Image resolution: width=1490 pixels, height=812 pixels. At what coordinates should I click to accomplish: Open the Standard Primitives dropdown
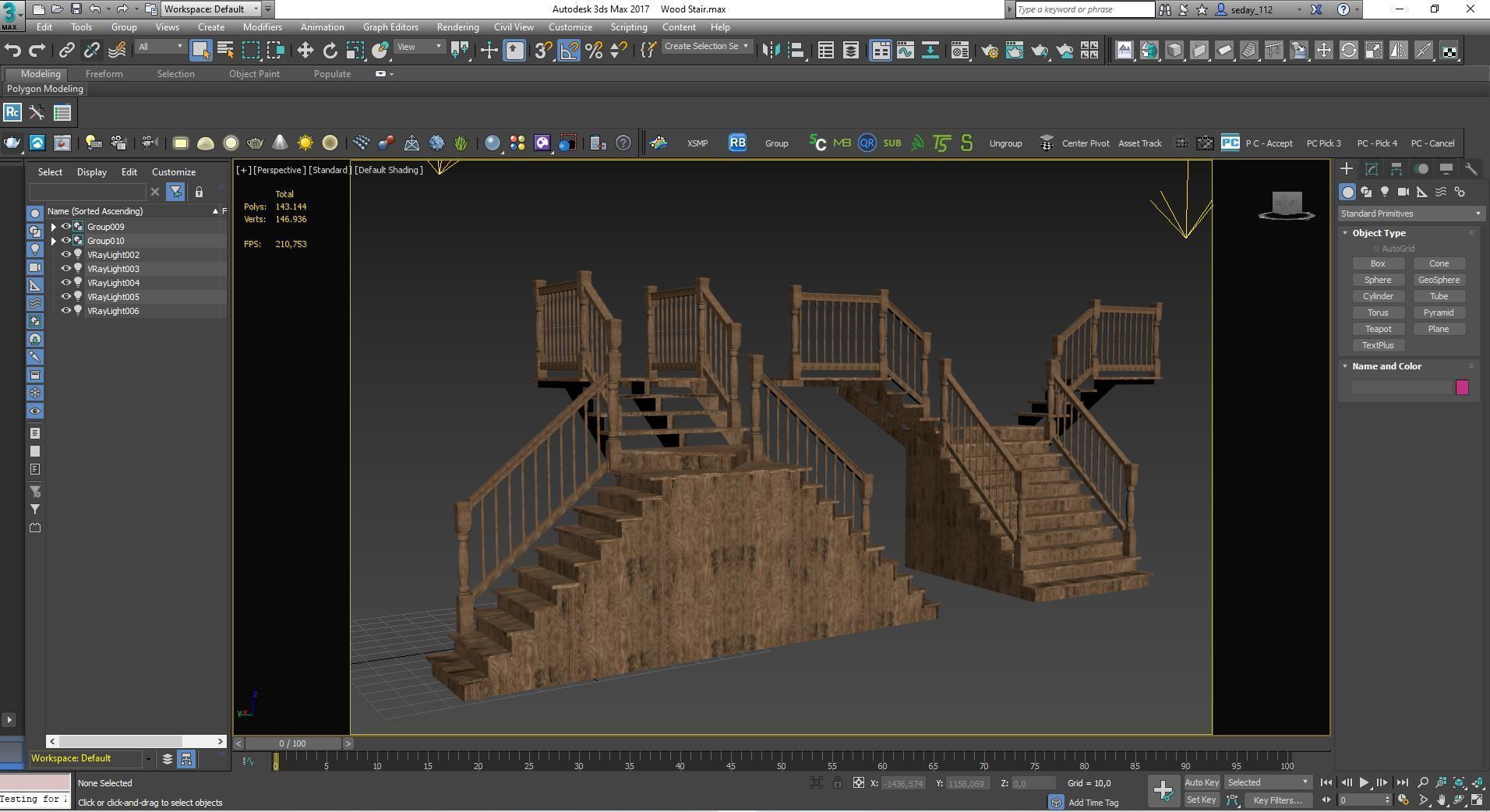1410,214
